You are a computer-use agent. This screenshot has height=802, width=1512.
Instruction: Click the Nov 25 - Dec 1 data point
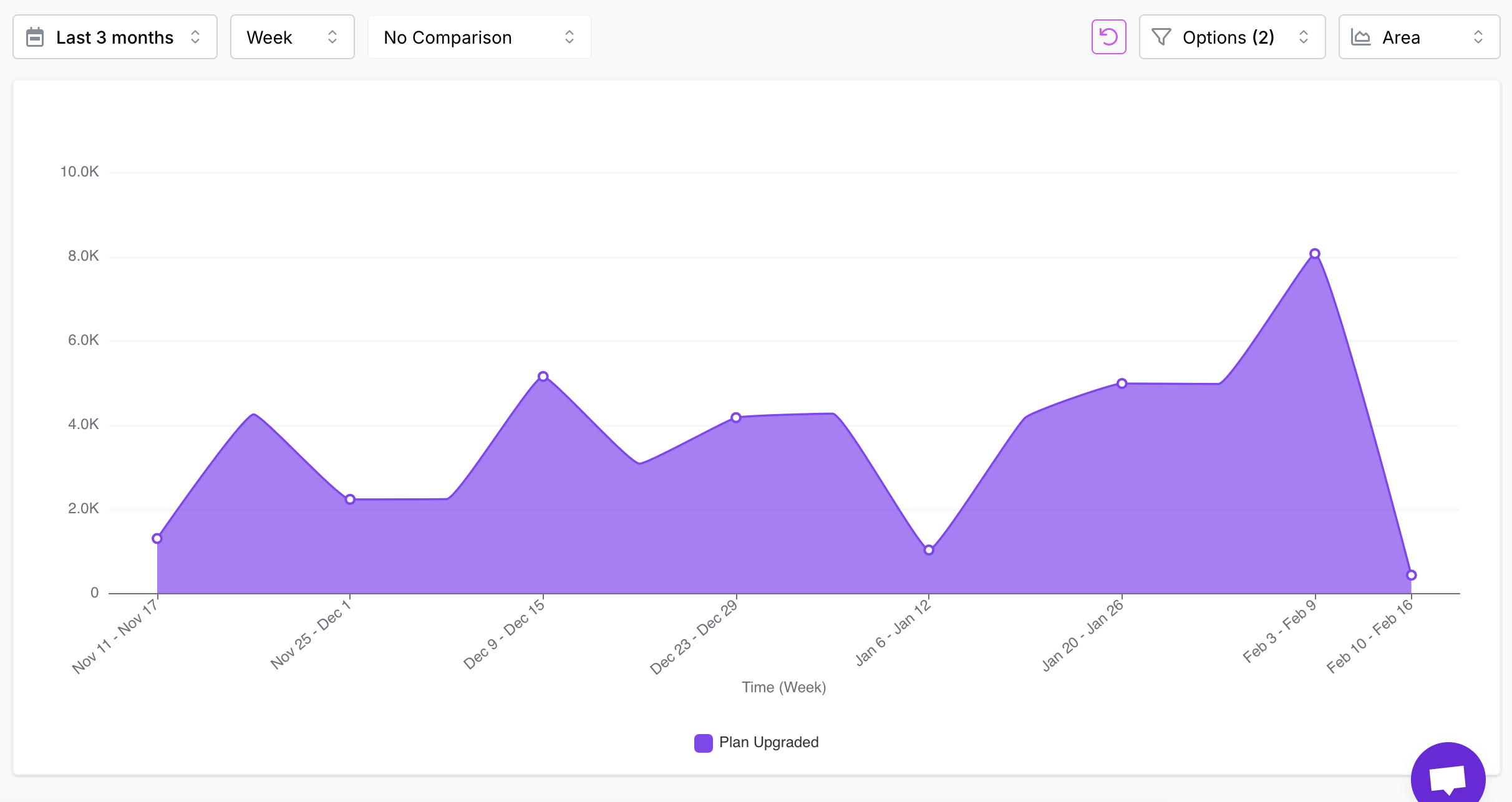tap(350, 499)
